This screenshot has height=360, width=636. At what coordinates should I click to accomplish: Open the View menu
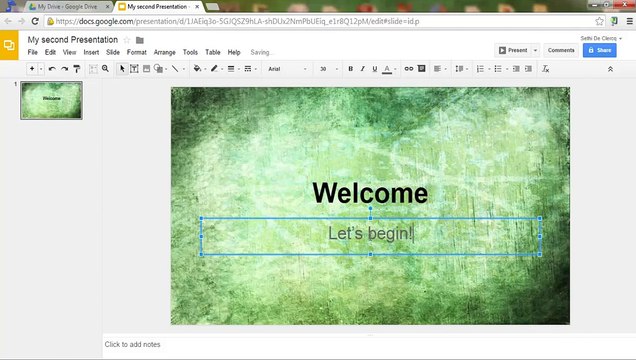click(x=69, y=52)
